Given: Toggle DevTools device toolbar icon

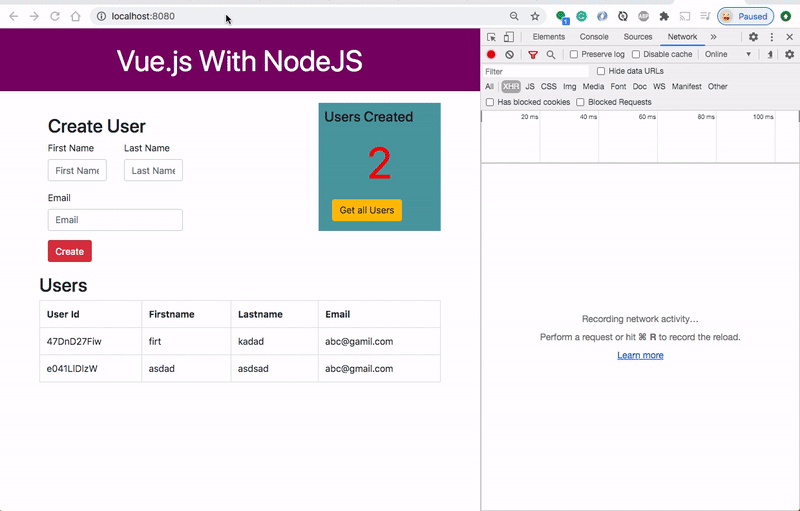Looking at the screenshot, I should [509, 37].
